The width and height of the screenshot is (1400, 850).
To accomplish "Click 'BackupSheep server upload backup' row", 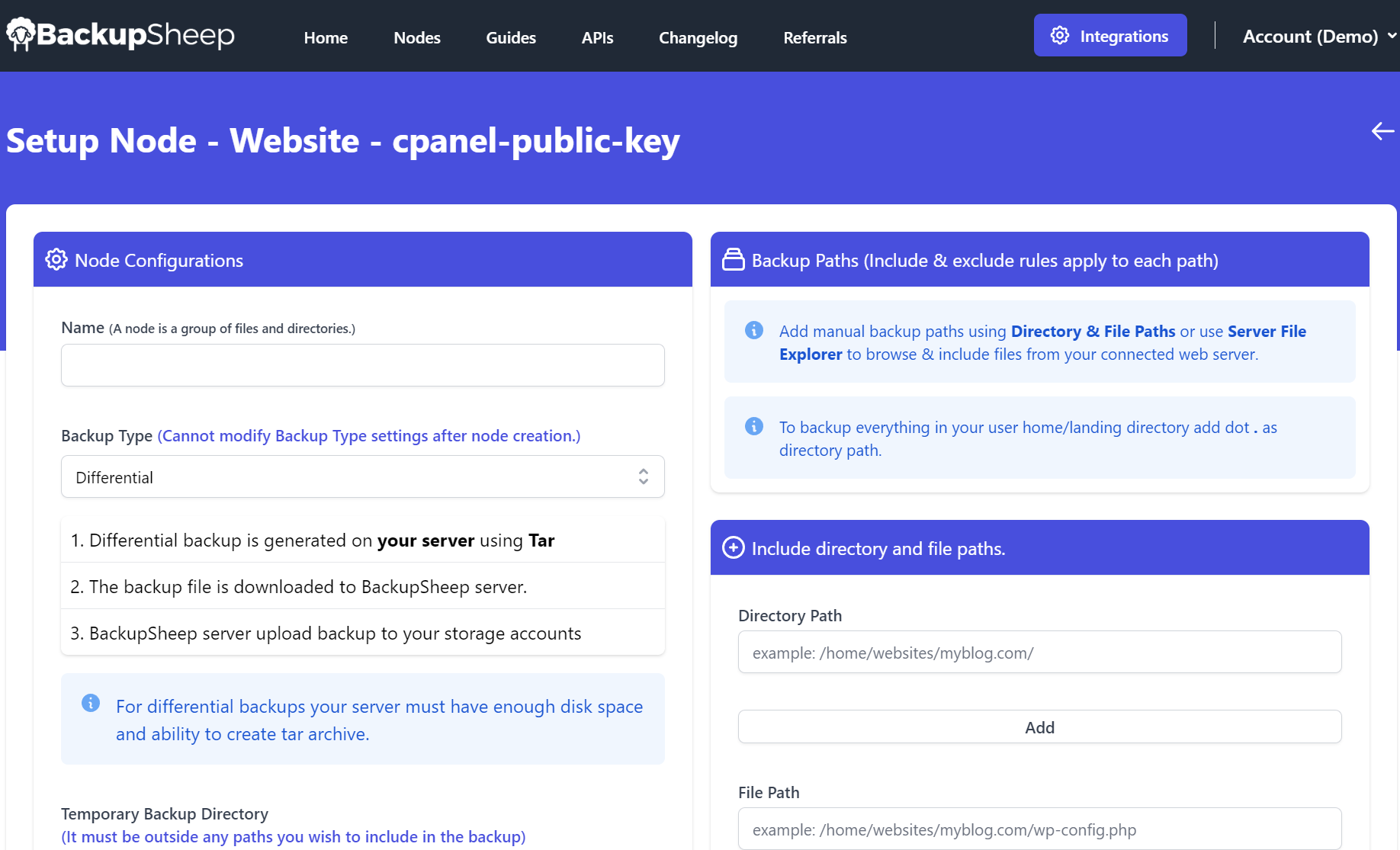I will pyautogui.click(x=363, y=633).
